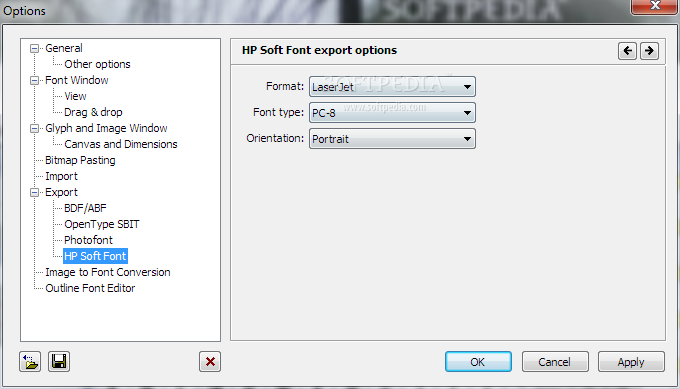The image size is (680, 389).
Task: Collapse the General tree node
Action: click(x=34, y=48)
